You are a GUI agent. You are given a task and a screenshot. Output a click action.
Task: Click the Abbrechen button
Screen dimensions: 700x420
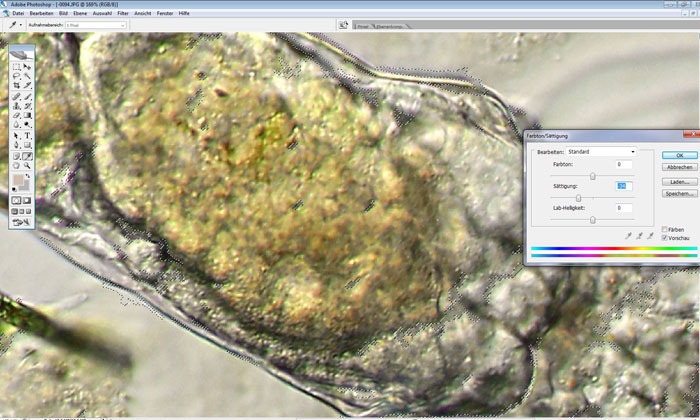click(679, 167)
